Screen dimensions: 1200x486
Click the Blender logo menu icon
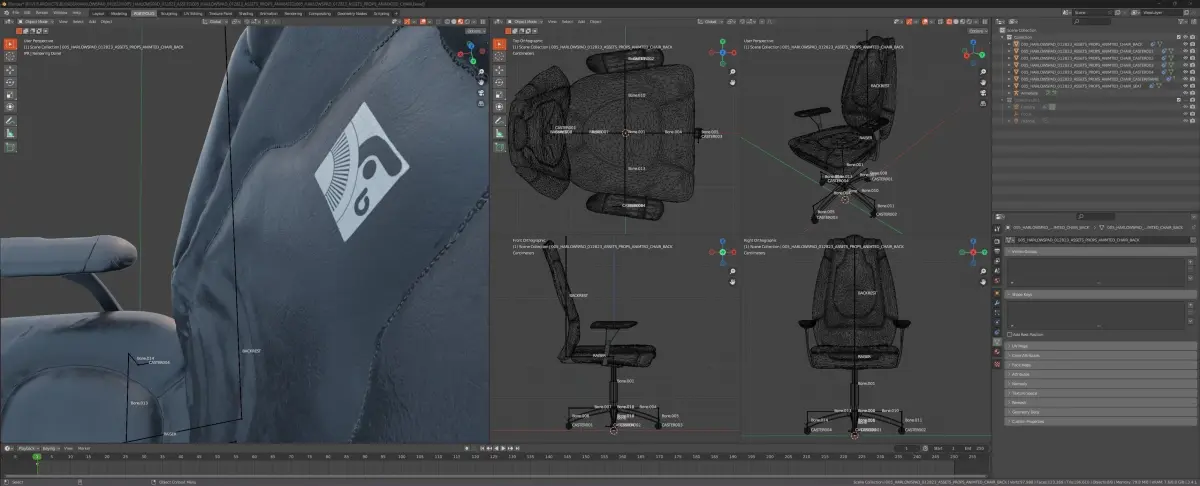pyautogui.click(x=6, y=12)
